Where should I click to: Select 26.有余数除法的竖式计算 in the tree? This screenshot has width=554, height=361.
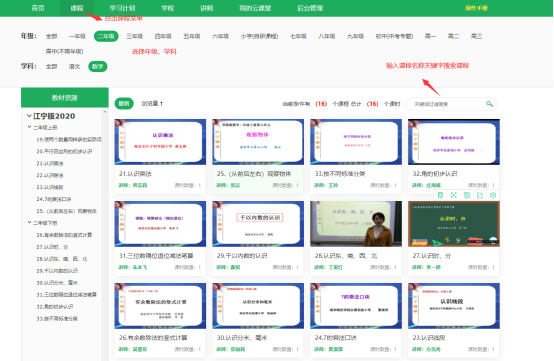click(64, 235)
